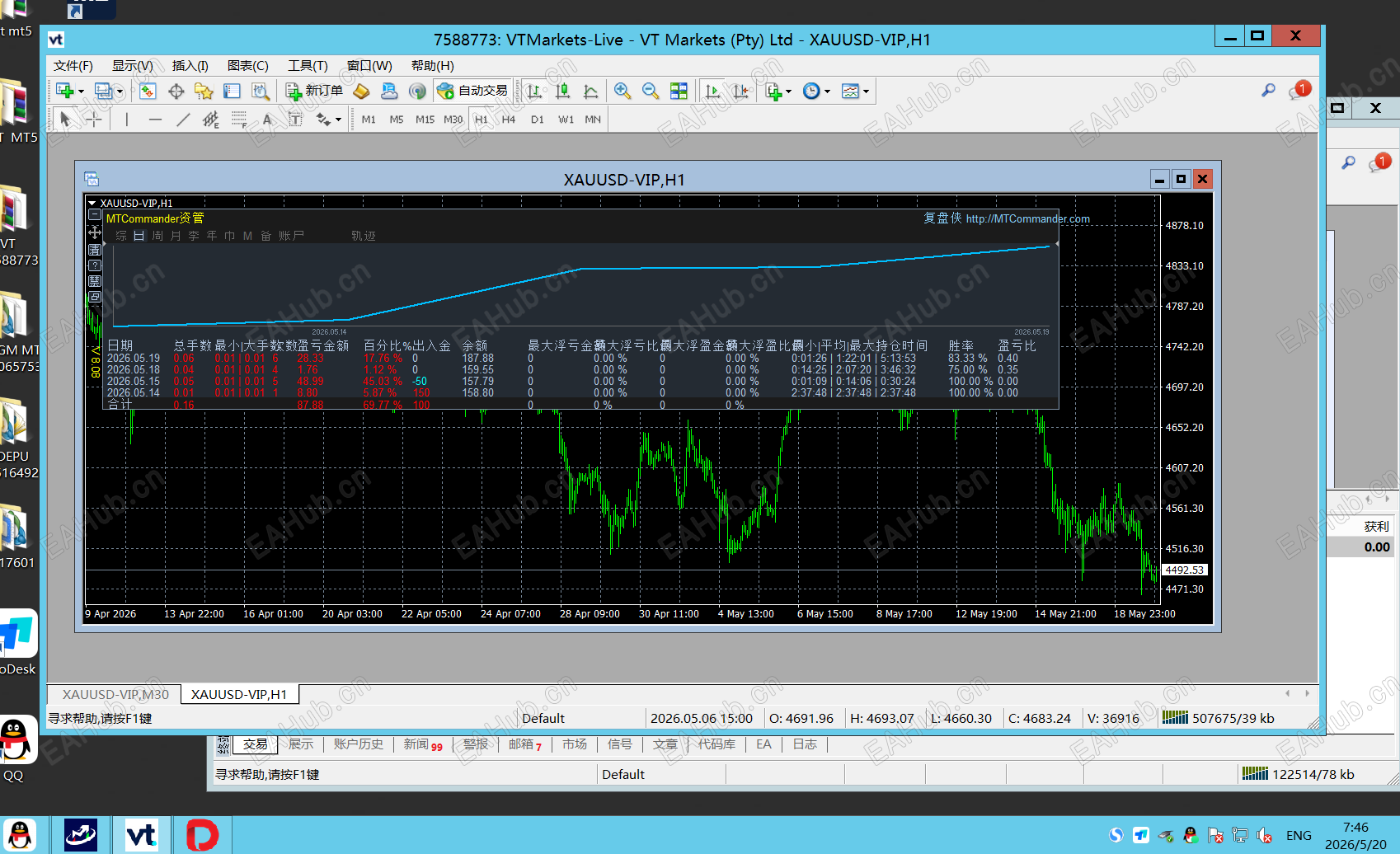1400x854 pixels.
Task: Select the trendline drawing tool
Action: pos(183,120)
